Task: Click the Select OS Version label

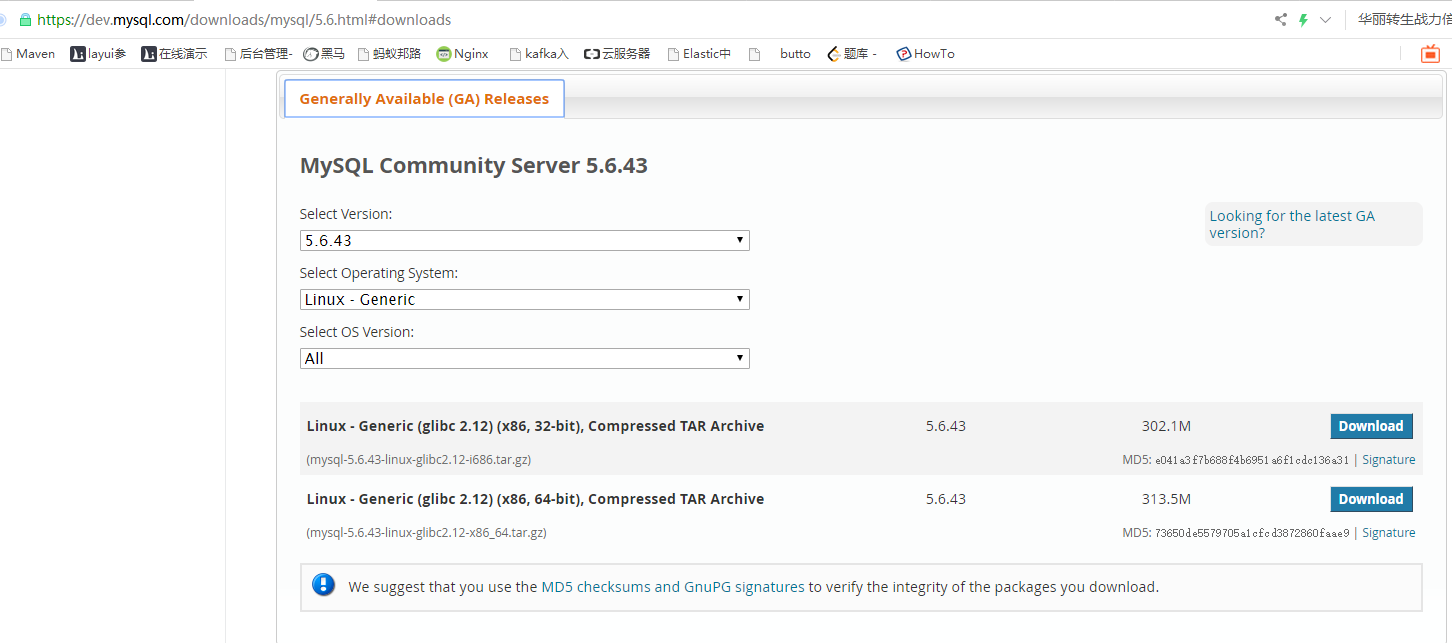Action: (x=357, y=332)
